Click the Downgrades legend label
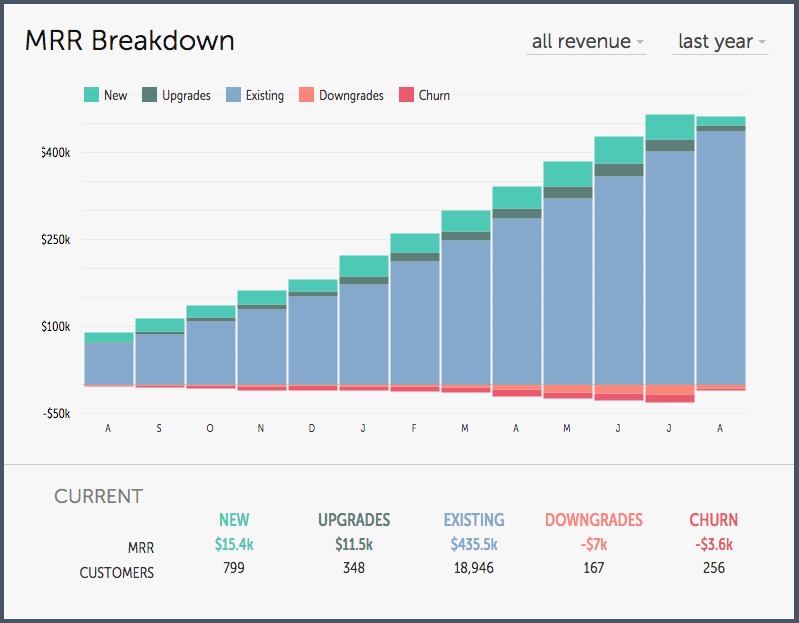This screenshot has width=799, height=623. click(x=351, y=95)
